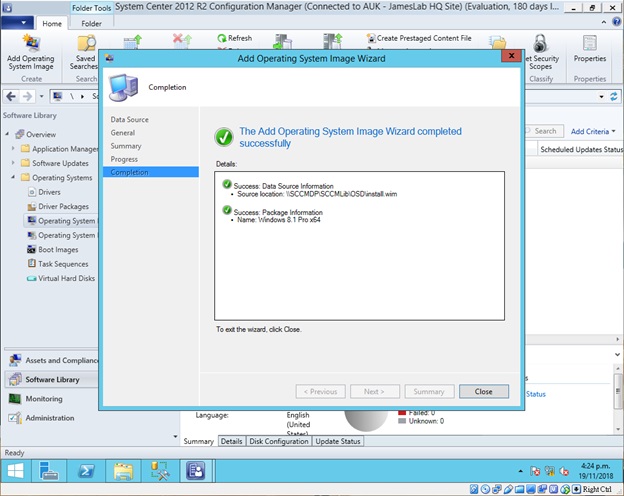Click the address bar refresh icon
The height and width of the screenshot is (496, 624).
pos(614,96)
